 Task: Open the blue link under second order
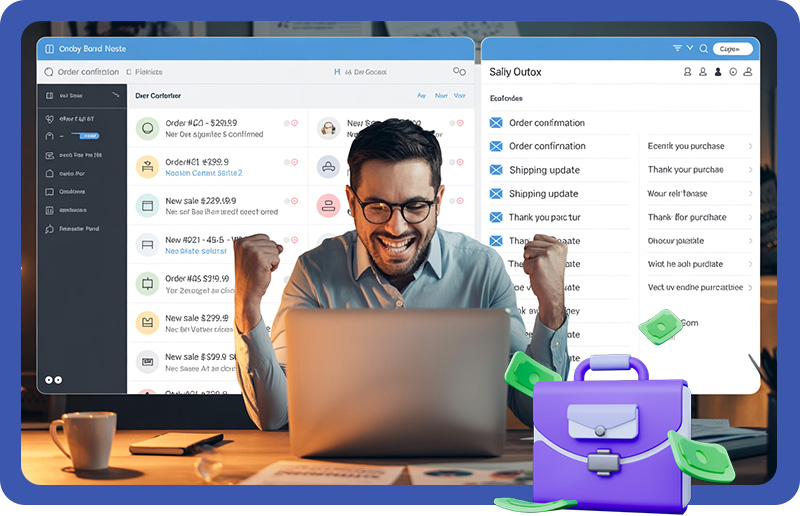pyautogui.click(x=203, y=173)
